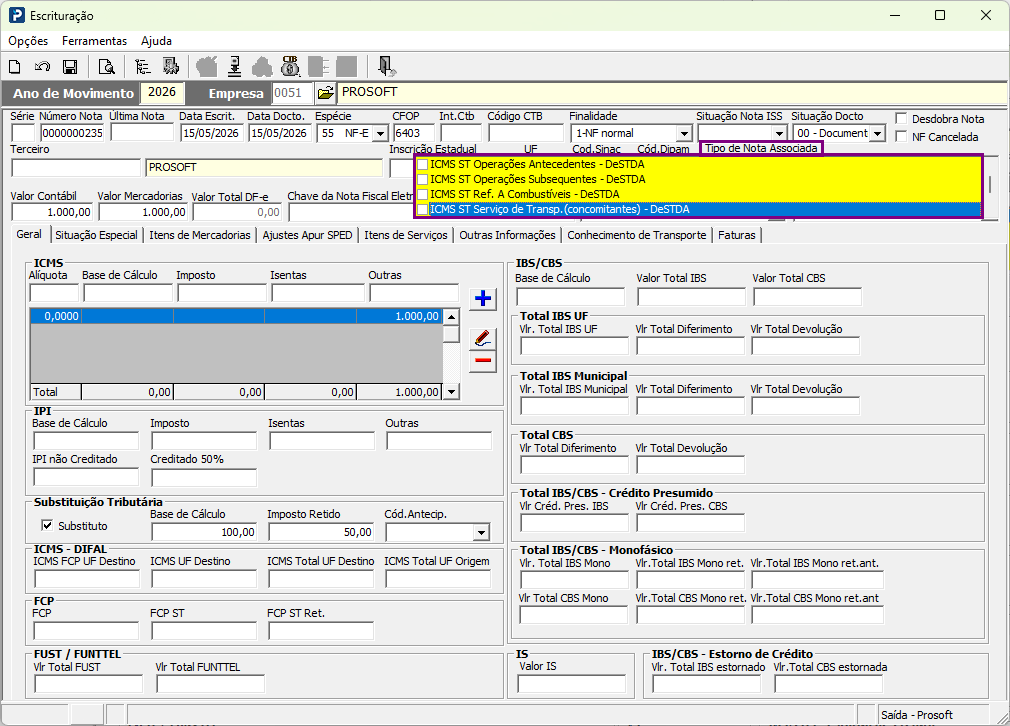Click the tree list structure toolbar icon
The width and height of the screenshot is (1010, 726).
142,66
